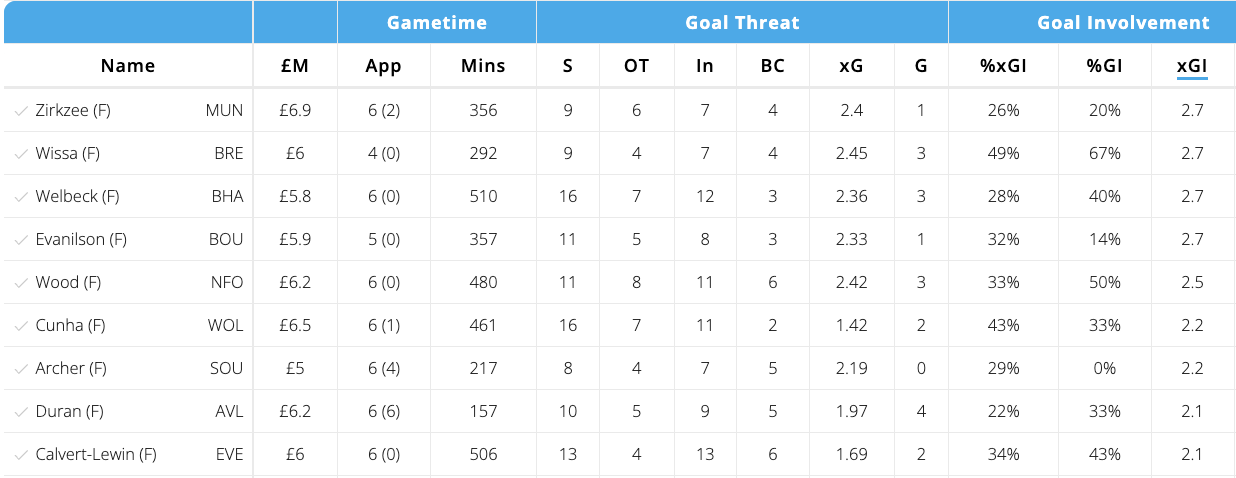Screen dimensions: 1236x478
Task: Open player Calvert-Lewin (F) name link
Action: coord(96,455)
